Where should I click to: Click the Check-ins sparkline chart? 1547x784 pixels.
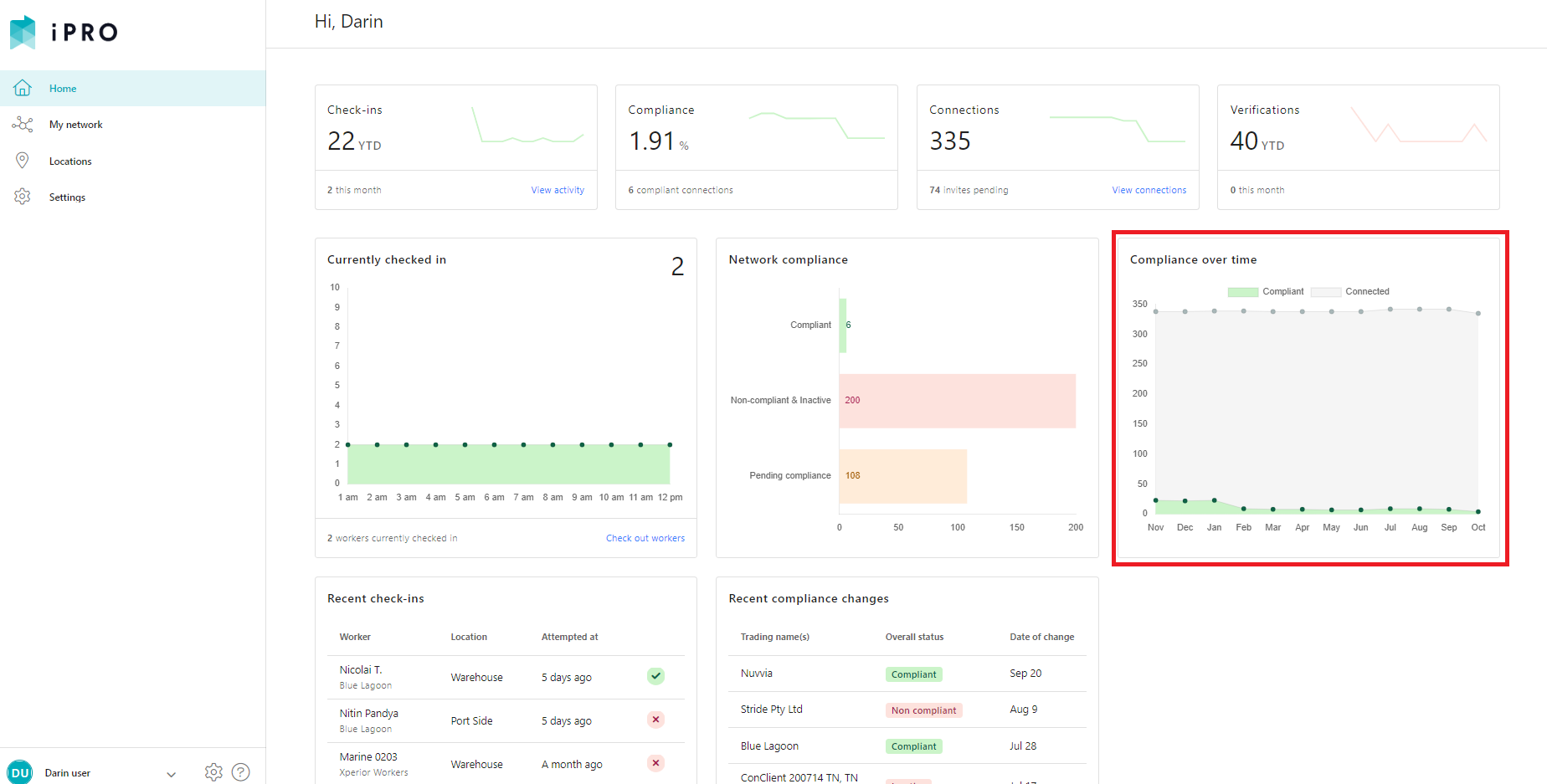(527, 126)
